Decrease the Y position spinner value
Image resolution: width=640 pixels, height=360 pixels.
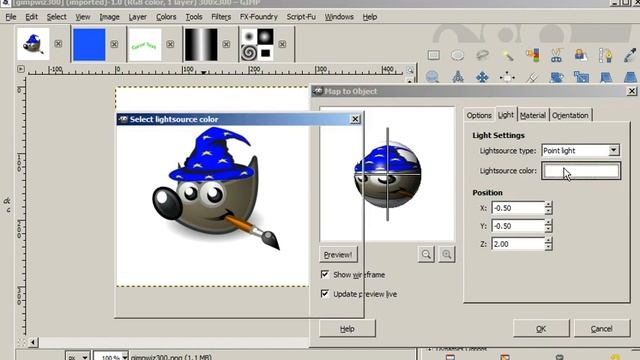point(549,229)
